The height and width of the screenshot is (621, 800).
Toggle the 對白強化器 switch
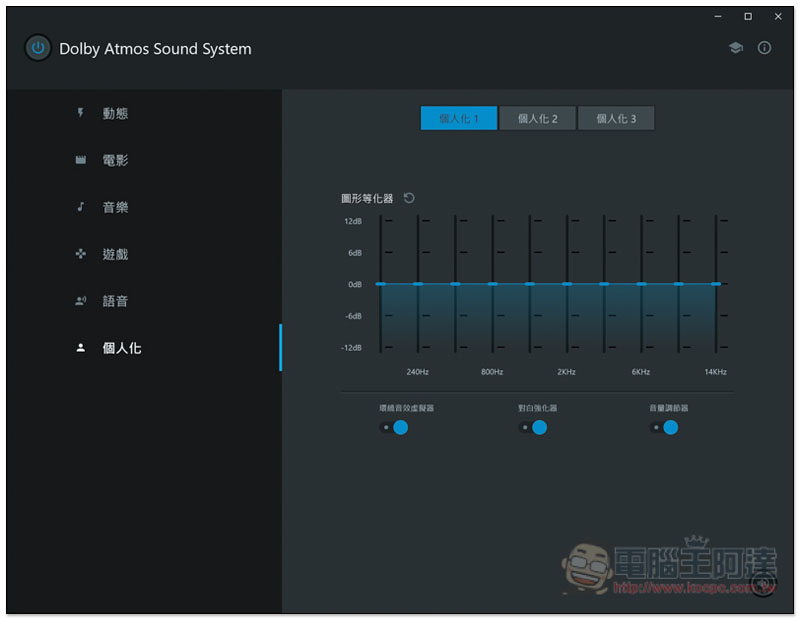coord(533,428)
